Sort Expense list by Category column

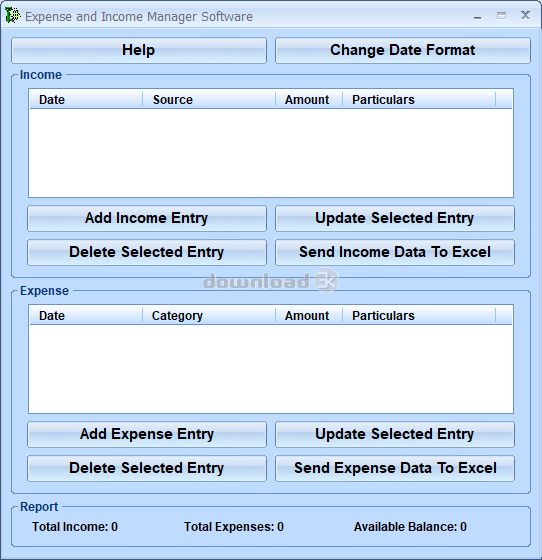[x=209, y=315]
